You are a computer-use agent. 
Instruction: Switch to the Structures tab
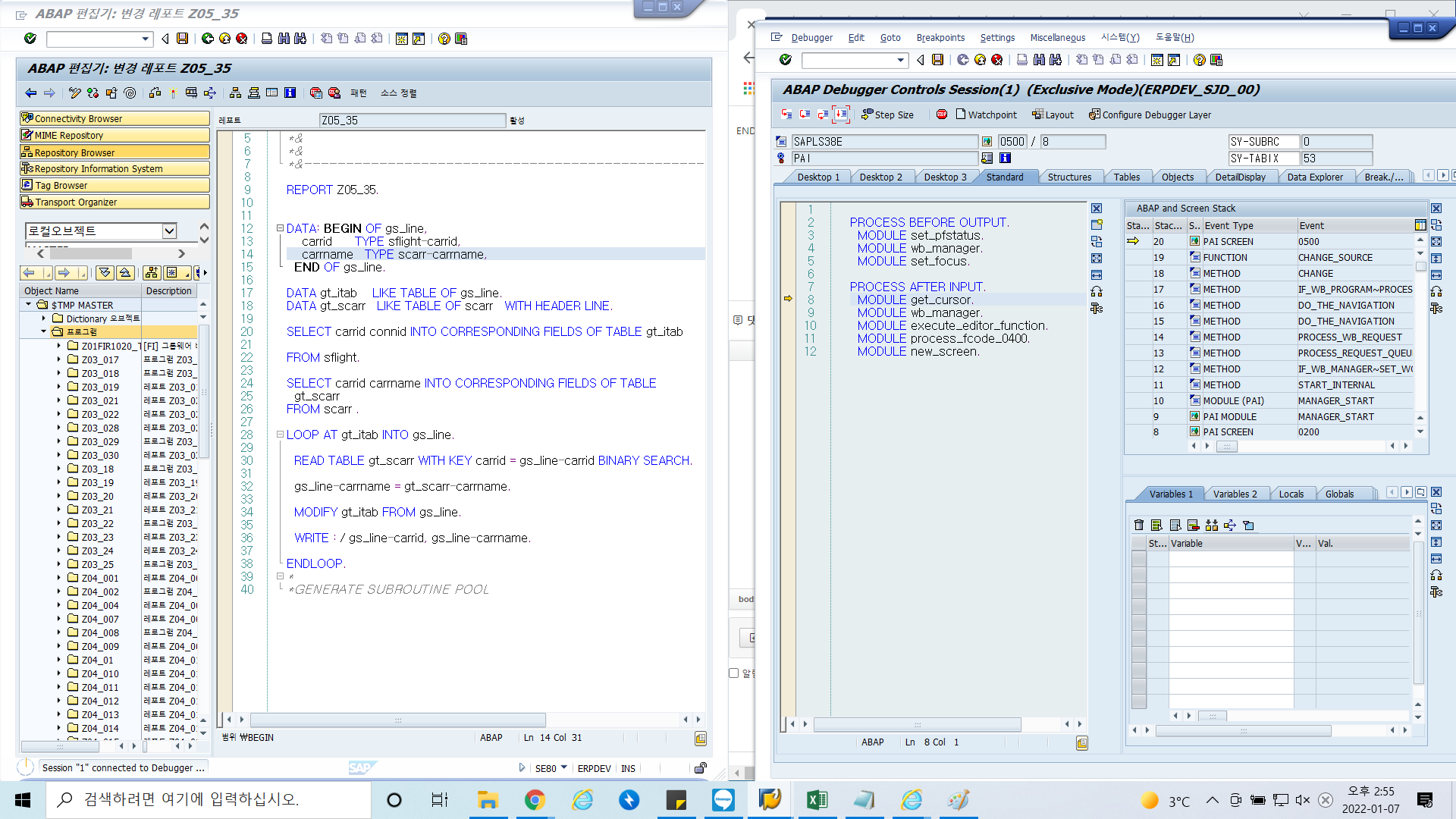pos(1069,177)
